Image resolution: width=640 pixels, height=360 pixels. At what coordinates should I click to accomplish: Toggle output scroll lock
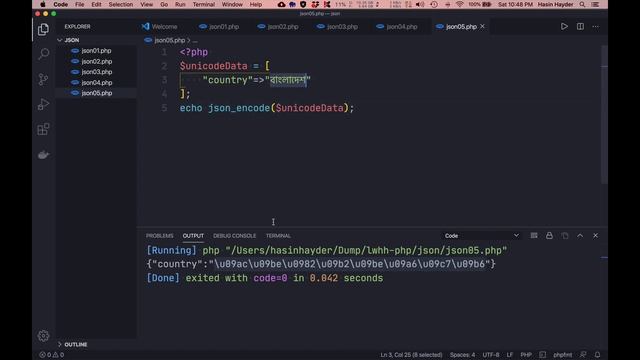(549, 236)
